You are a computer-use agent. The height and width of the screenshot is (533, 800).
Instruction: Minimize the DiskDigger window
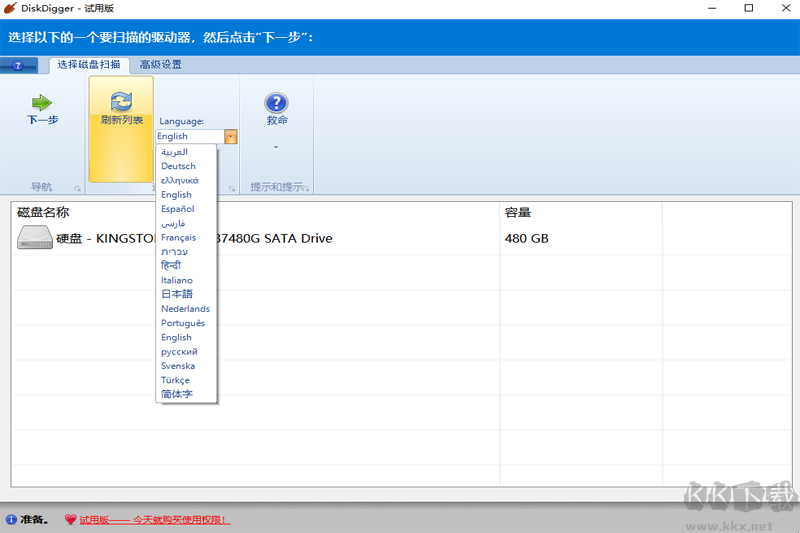pos(712,8)
